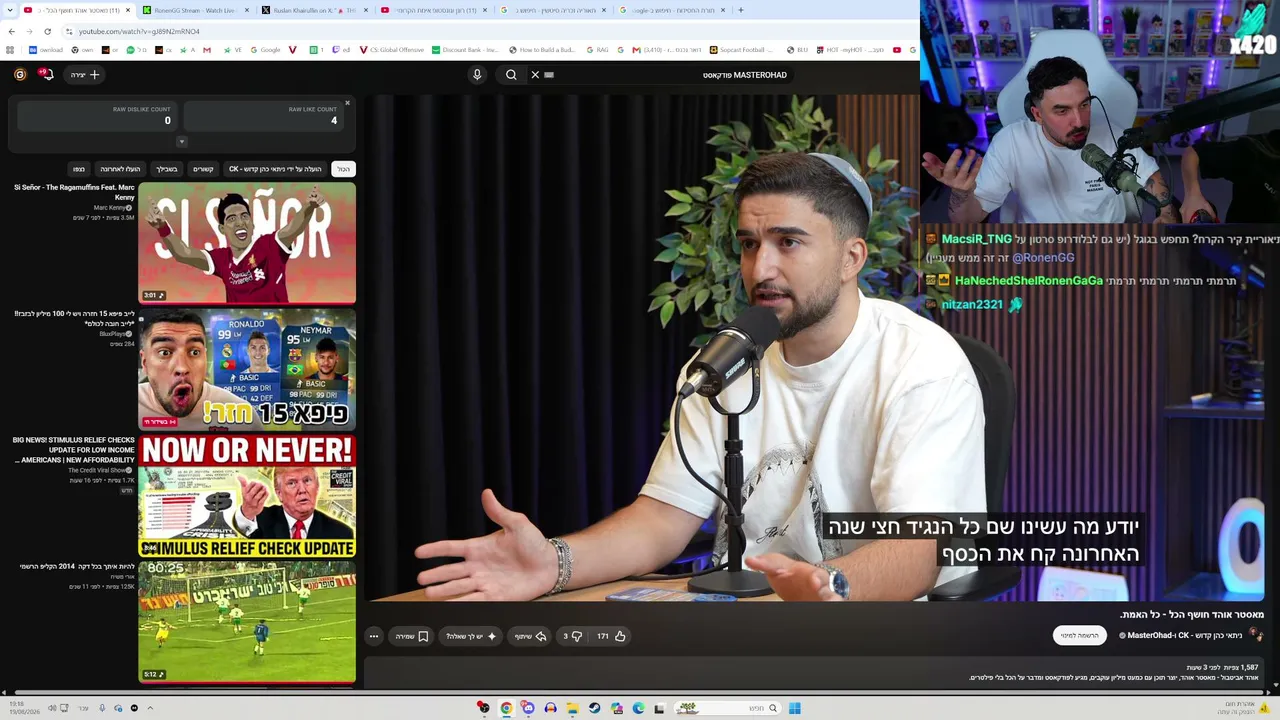Viewport: 1280px width, 720px height.
Task: Switch to RonenGG Stream Kick tab
Action: [x=196, y=10]
